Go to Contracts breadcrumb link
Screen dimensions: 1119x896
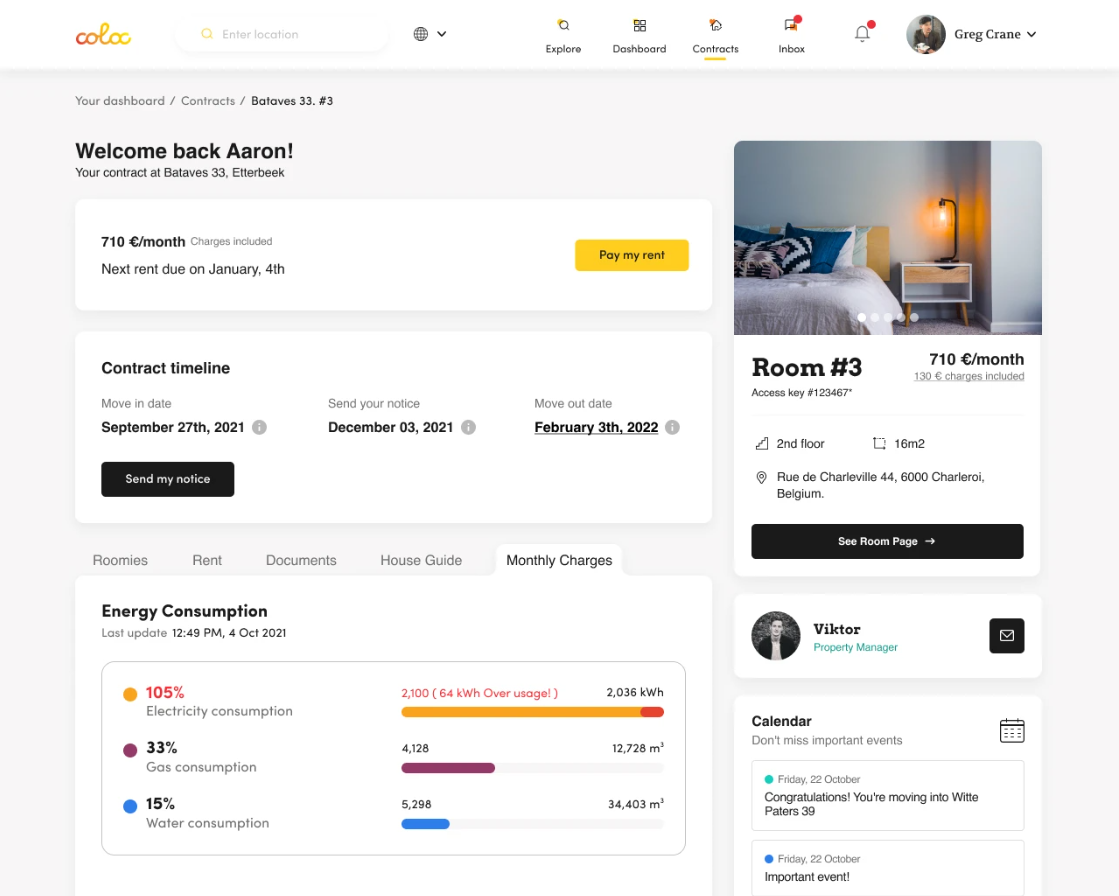(x=208, y=101)
